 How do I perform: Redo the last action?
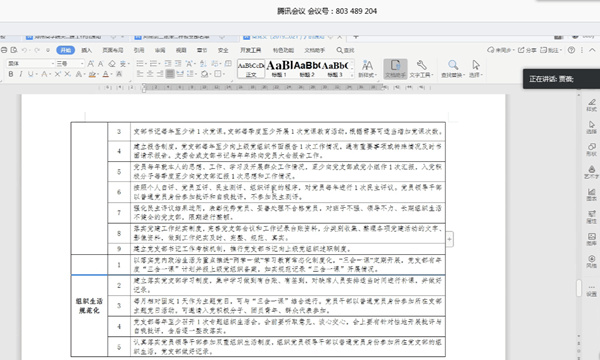tap(37, 50)
